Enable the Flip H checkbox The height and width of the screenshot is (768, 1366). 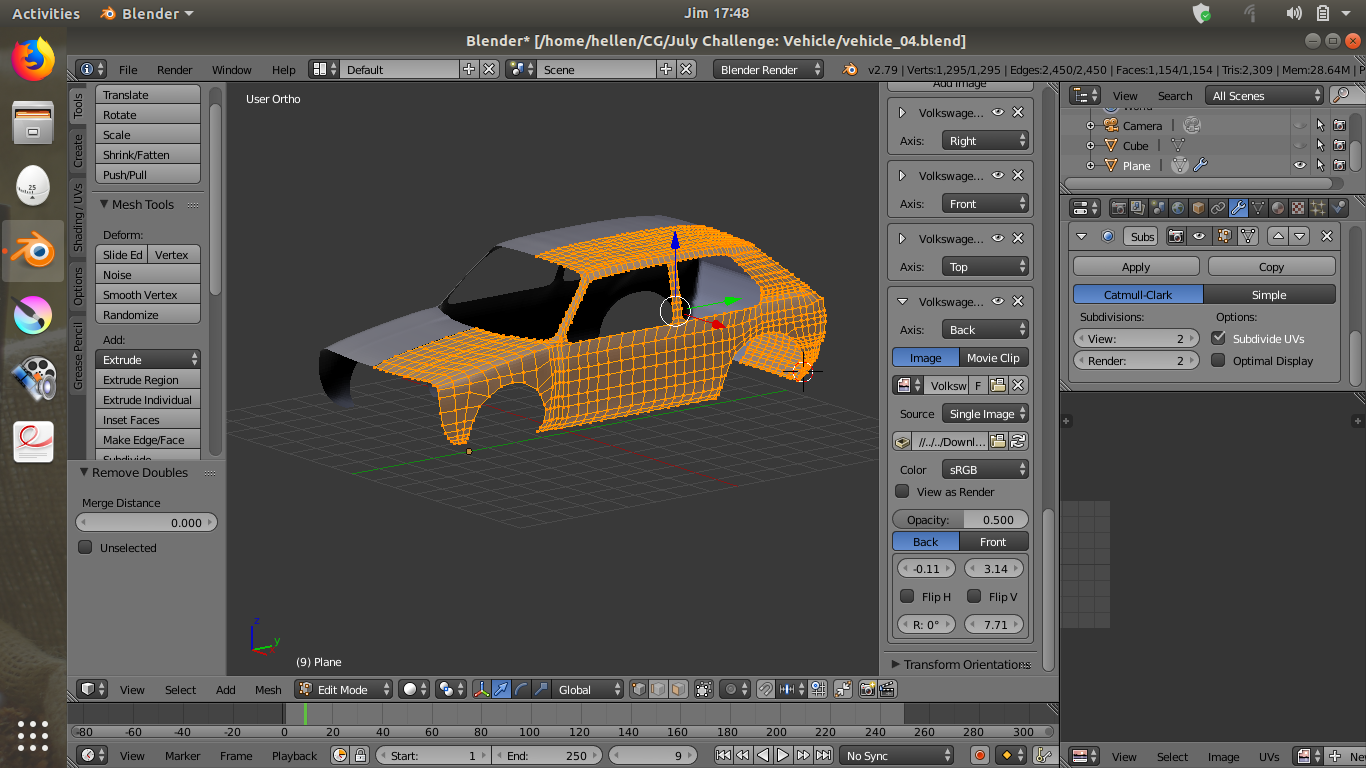point(907,597)
